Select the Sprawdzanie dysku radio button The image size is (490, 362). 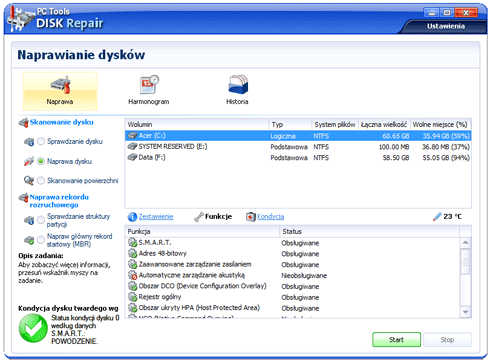click(x=41, y=141)
